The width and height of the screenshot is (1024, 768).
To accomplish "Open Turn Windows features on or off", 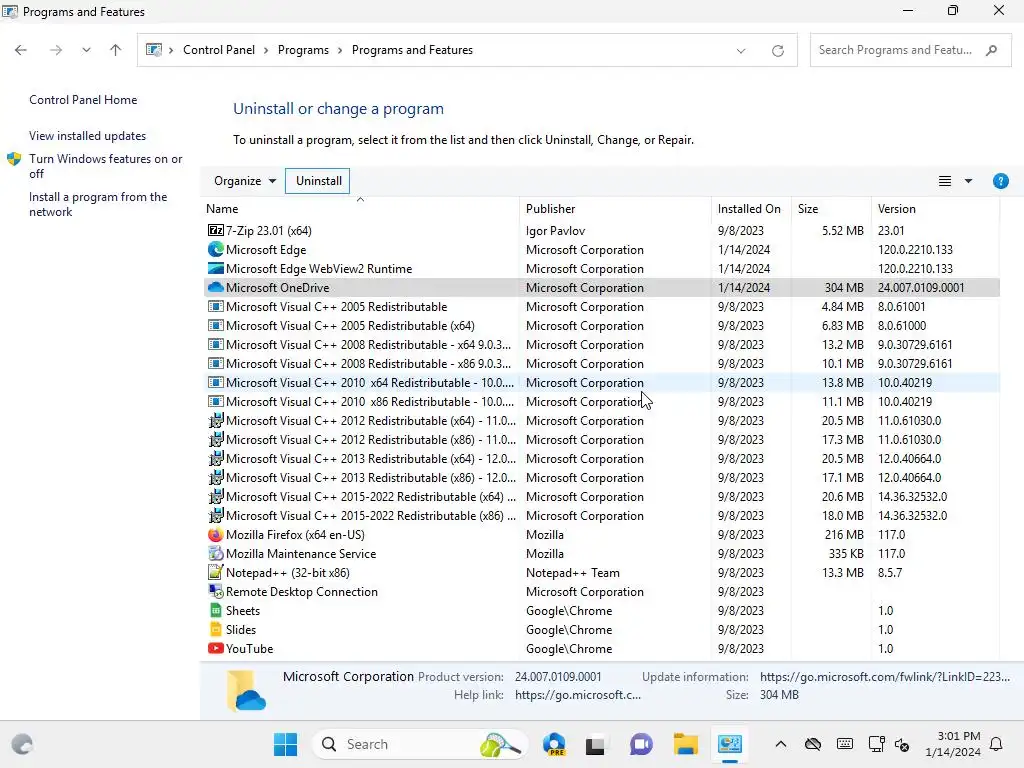I will [x=105, y=166].
